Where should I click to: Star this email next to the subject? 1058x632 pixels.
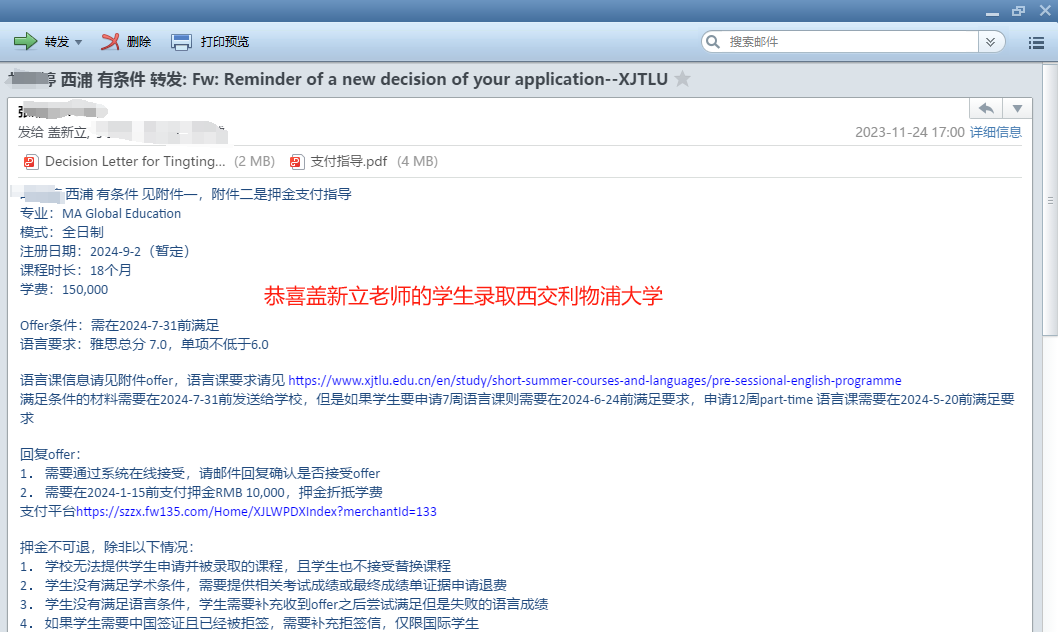(x=683, y=79)
